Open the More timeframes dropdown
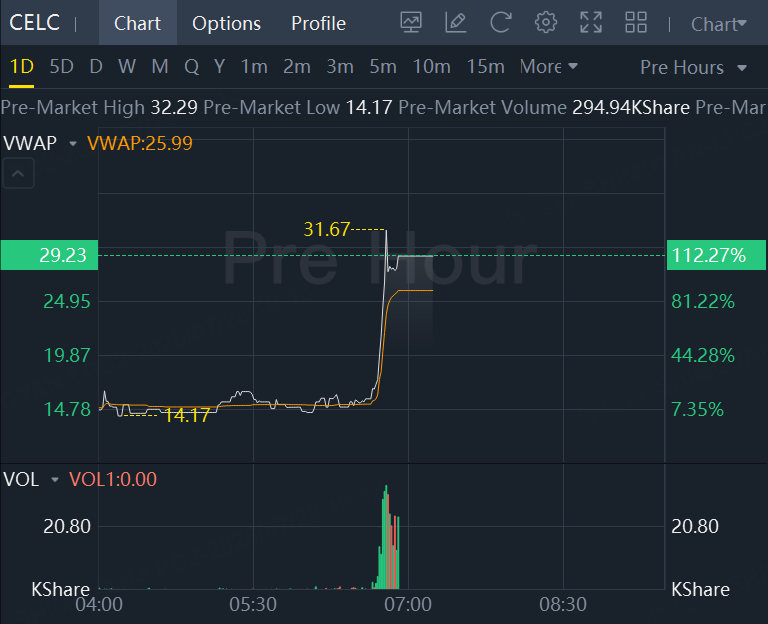 (x=549, y=67)
